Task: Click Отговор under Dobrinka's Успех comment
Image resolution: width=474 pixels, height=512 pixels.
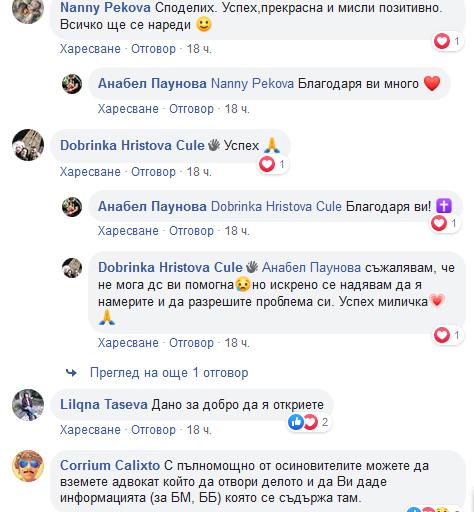Action: [x=153, y=172]
